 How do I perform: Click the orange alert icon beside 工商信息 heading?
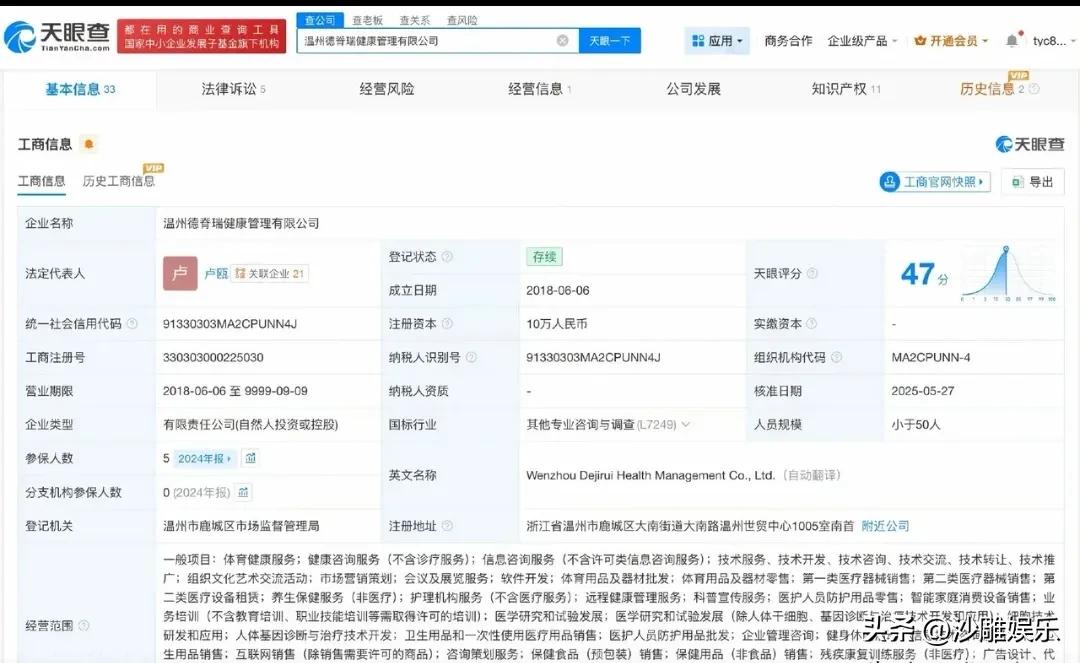[x=88, y=144]
